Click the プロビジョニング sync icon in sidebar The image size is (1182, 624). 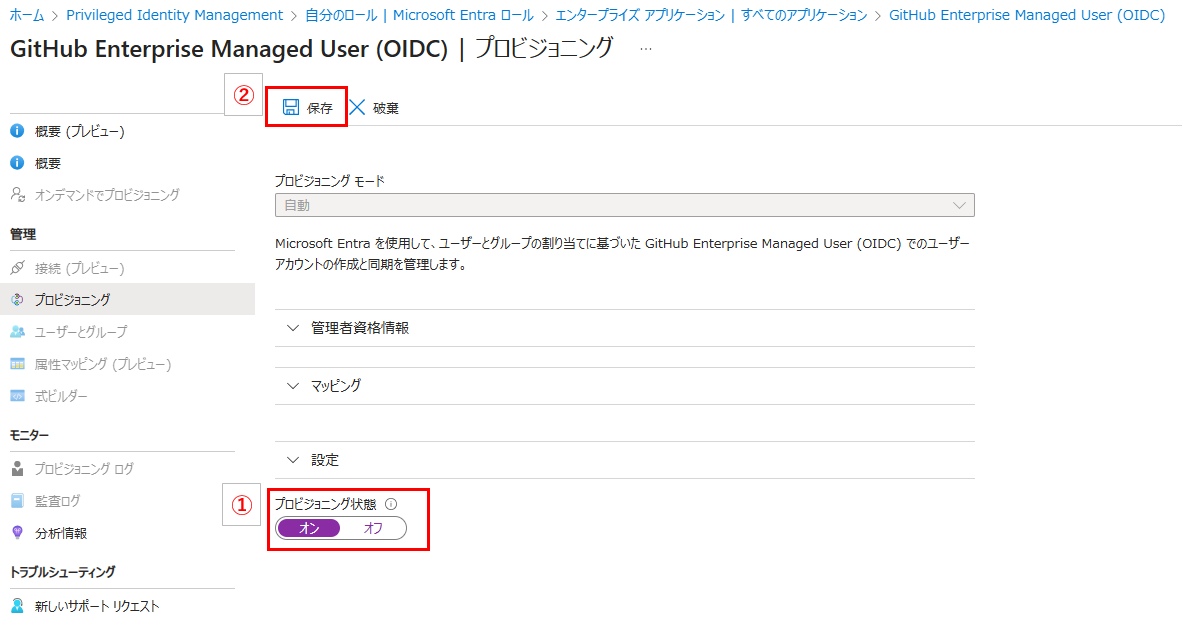(x=17, y=299)
